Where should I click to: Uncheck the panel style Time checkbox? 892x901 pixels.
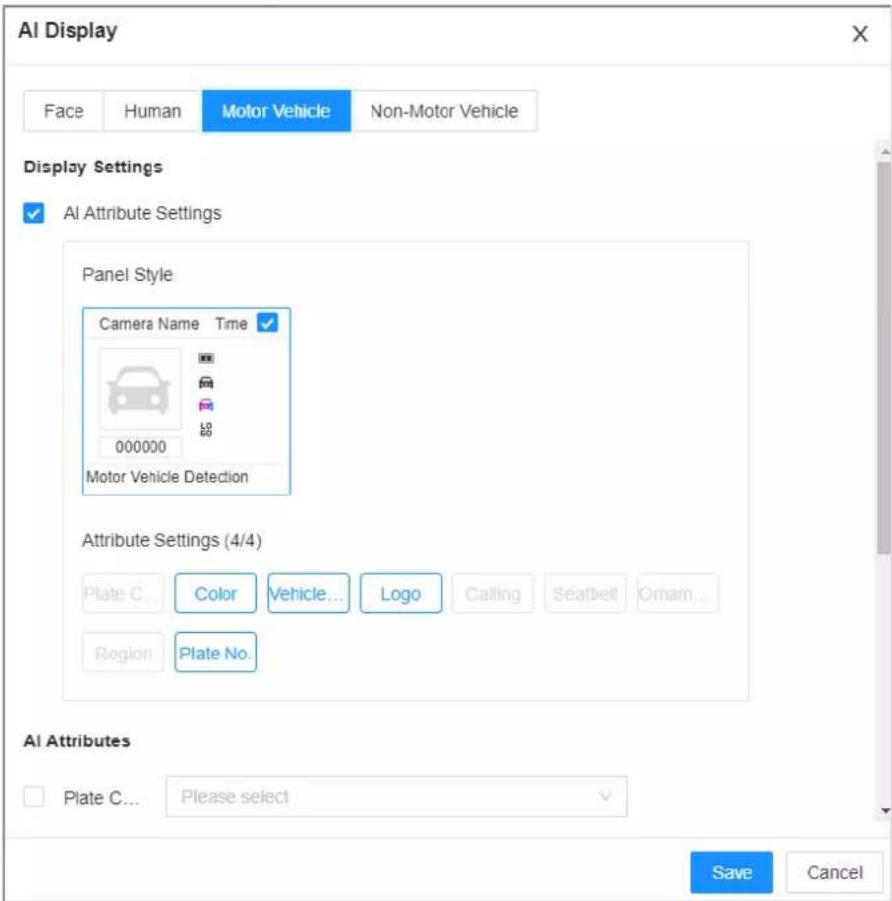click(267, 323)
